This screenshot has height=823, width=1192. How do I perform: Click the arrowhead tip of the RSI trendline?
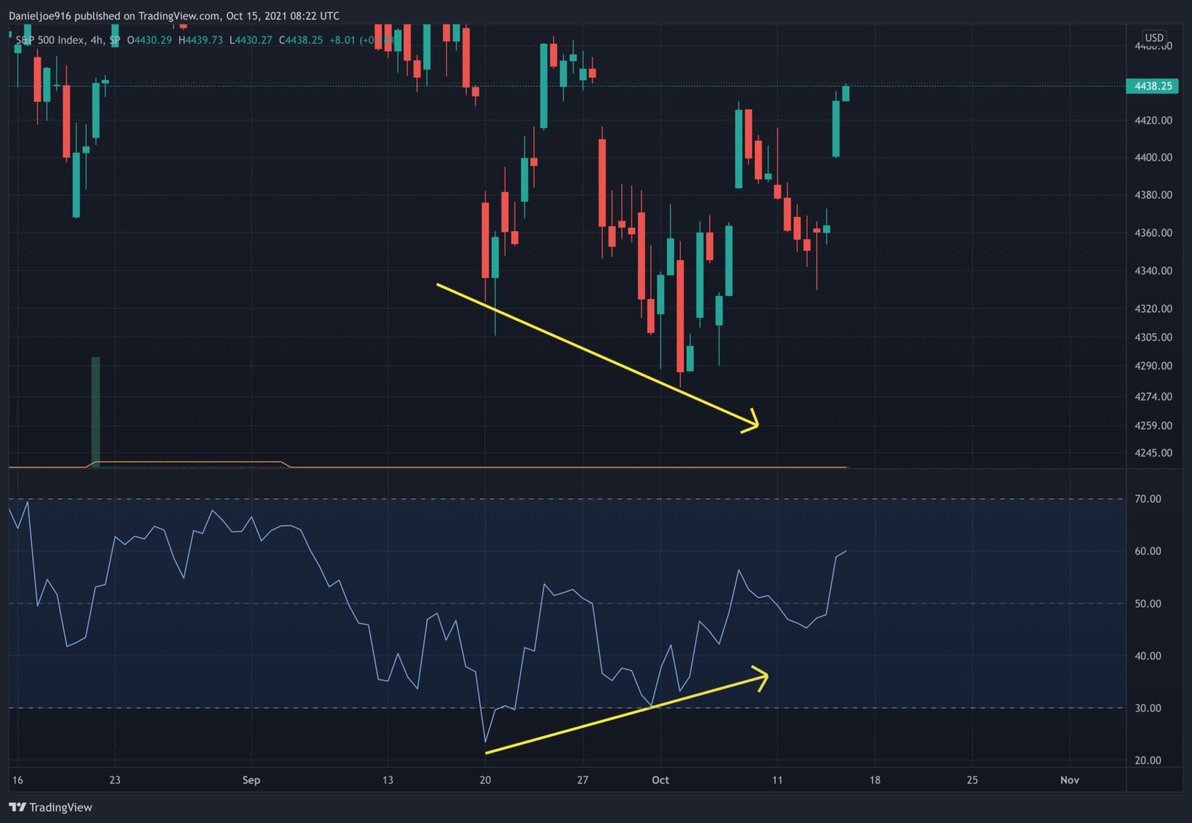(766, 675)
